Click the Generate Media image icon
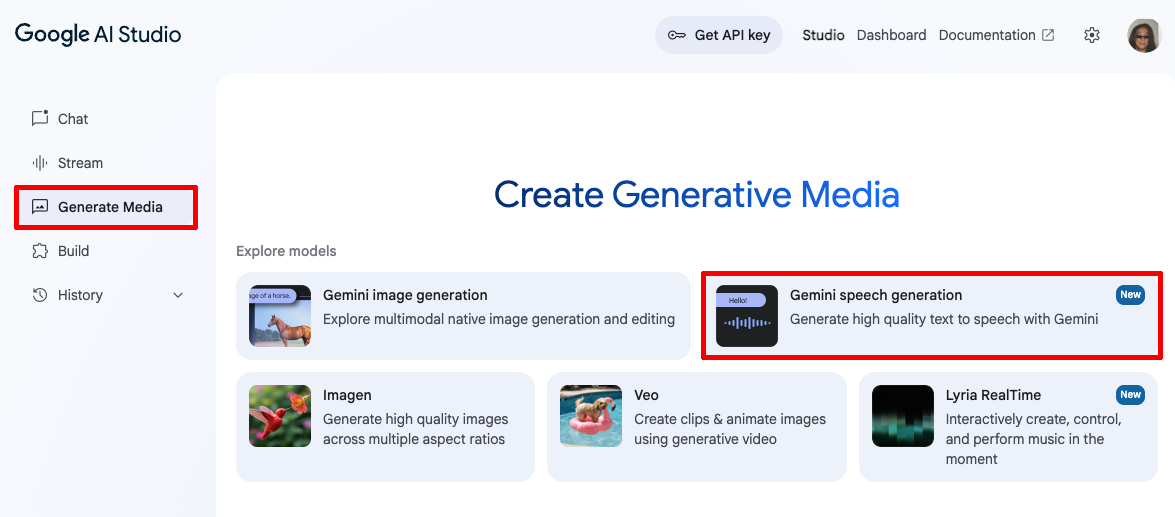1175x517 pixels. click(40, 207)
